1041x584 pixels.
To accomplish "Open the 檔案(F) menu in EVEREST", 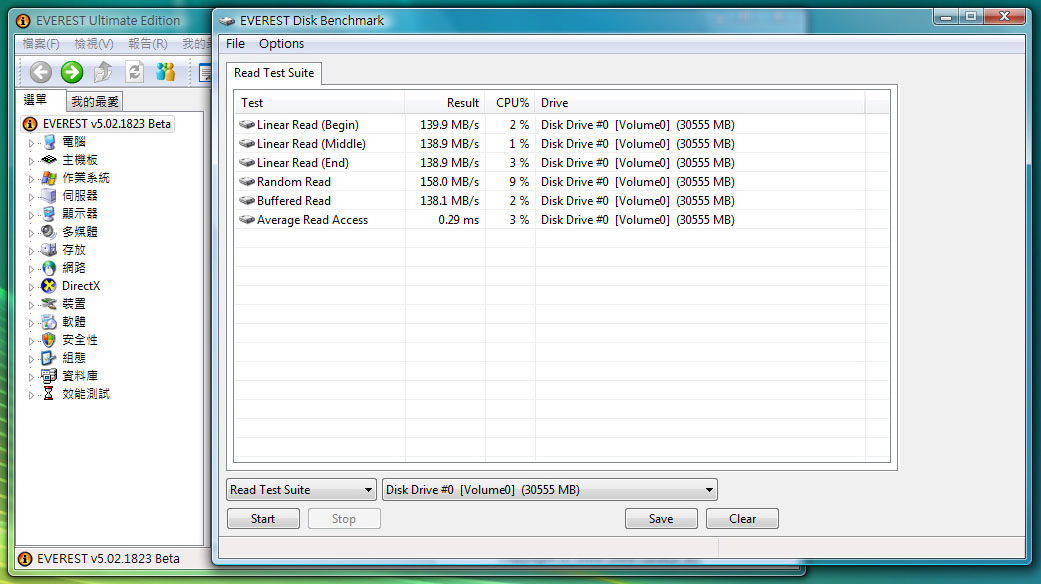I will coord(40,44).
